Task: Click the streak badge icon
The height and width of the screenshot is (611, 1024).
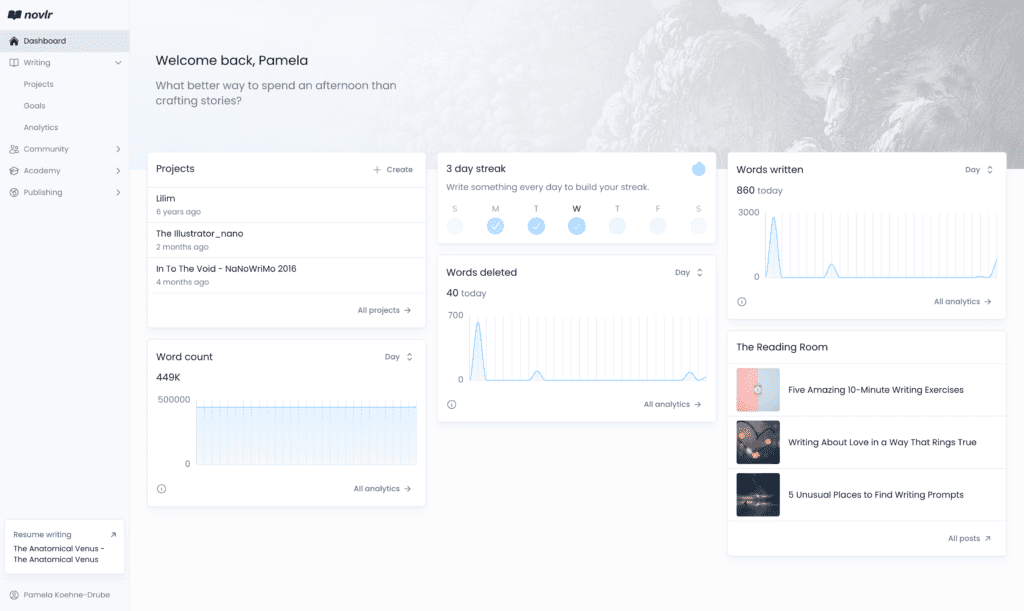Action: tap(699, 169)
